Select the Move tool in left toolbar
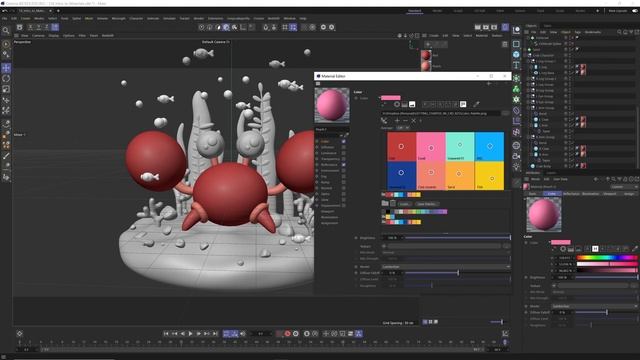 coord(6,68)
